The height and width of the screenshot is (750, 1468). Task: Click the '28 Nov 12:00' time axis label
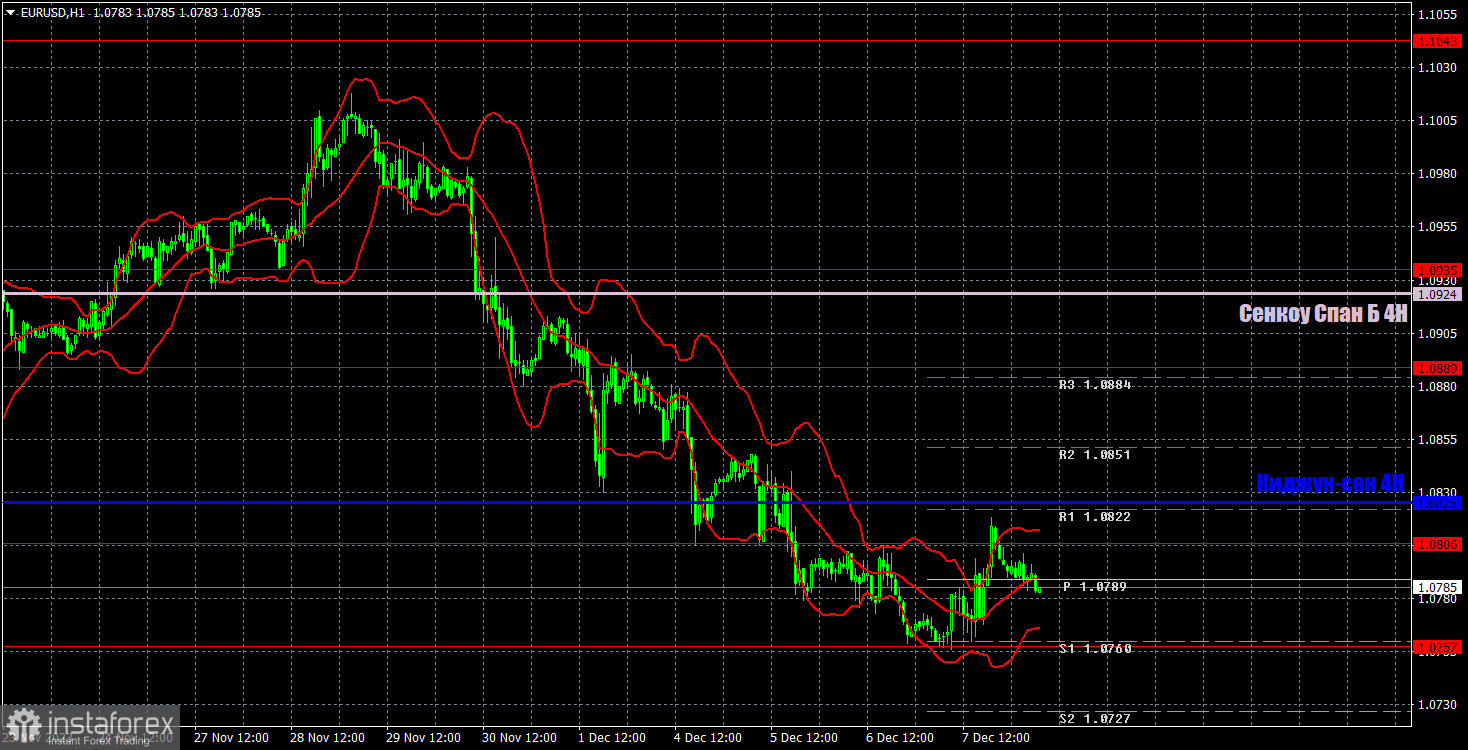coord(327,738)
